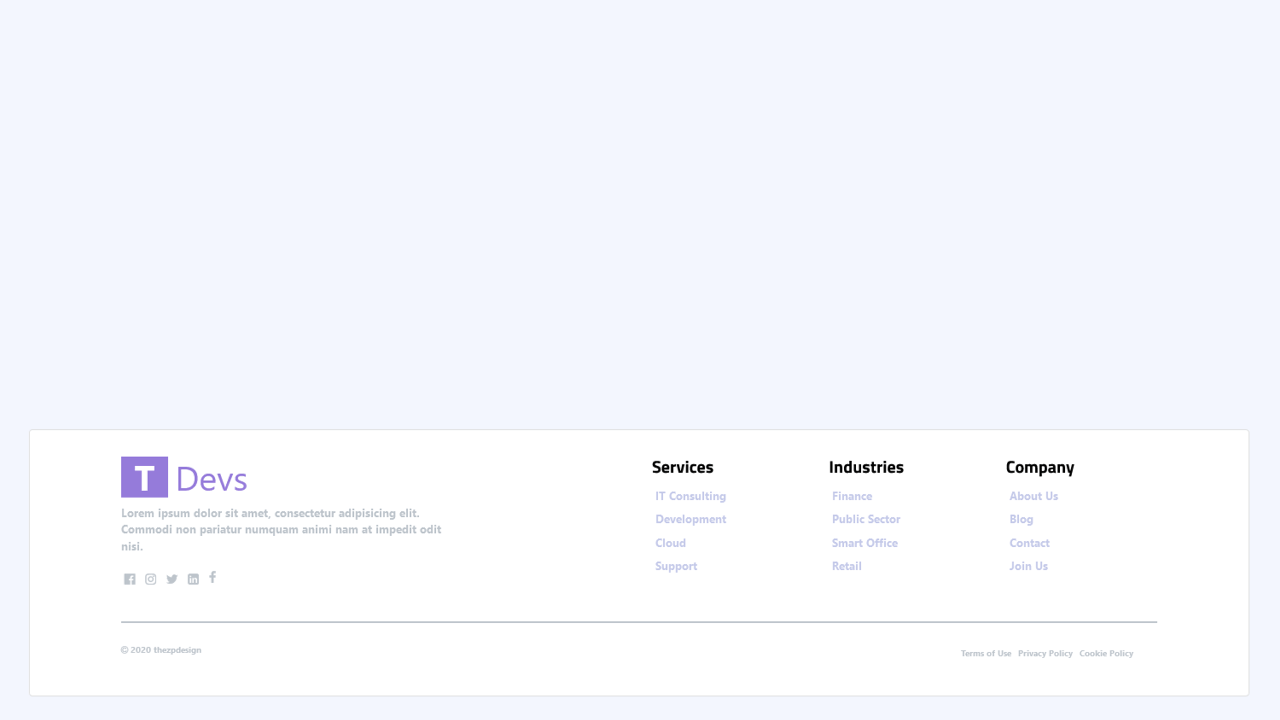
Task: Visit the Blog link
Action: [x=1021, y=519]
